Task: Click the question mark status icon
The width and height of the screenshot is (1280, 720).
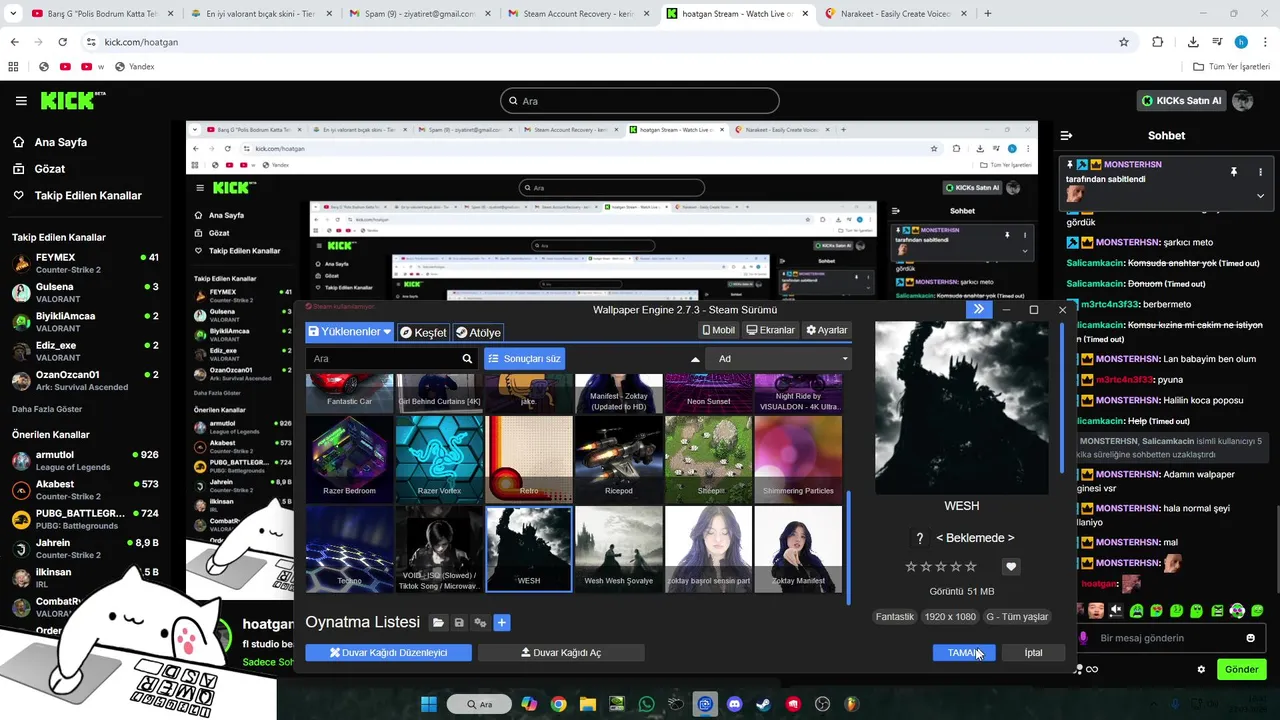Action: (919, 538)
